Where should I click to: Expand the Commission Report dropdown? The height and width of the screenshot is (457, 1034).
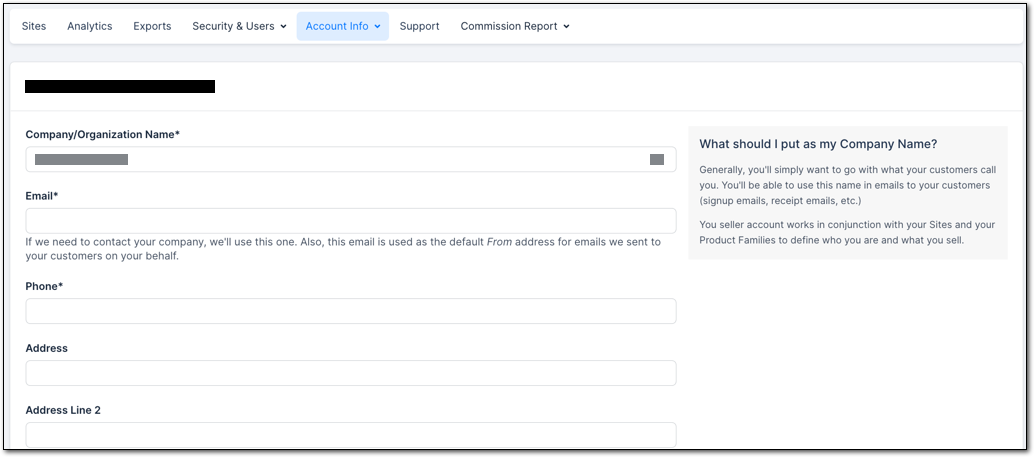click(x=515, y=26)
